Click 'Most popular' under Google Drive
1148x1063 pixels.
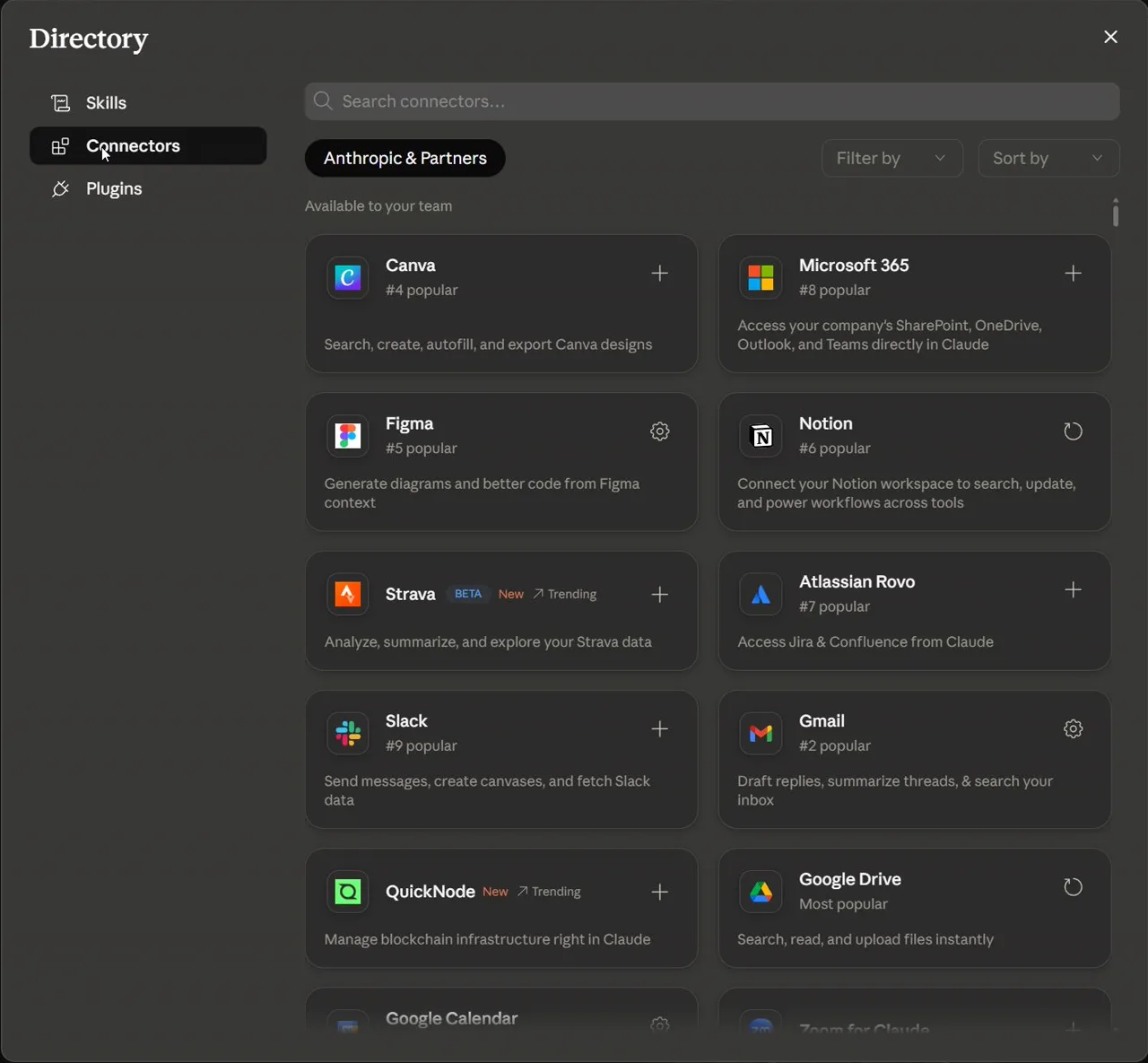(843, 904)
